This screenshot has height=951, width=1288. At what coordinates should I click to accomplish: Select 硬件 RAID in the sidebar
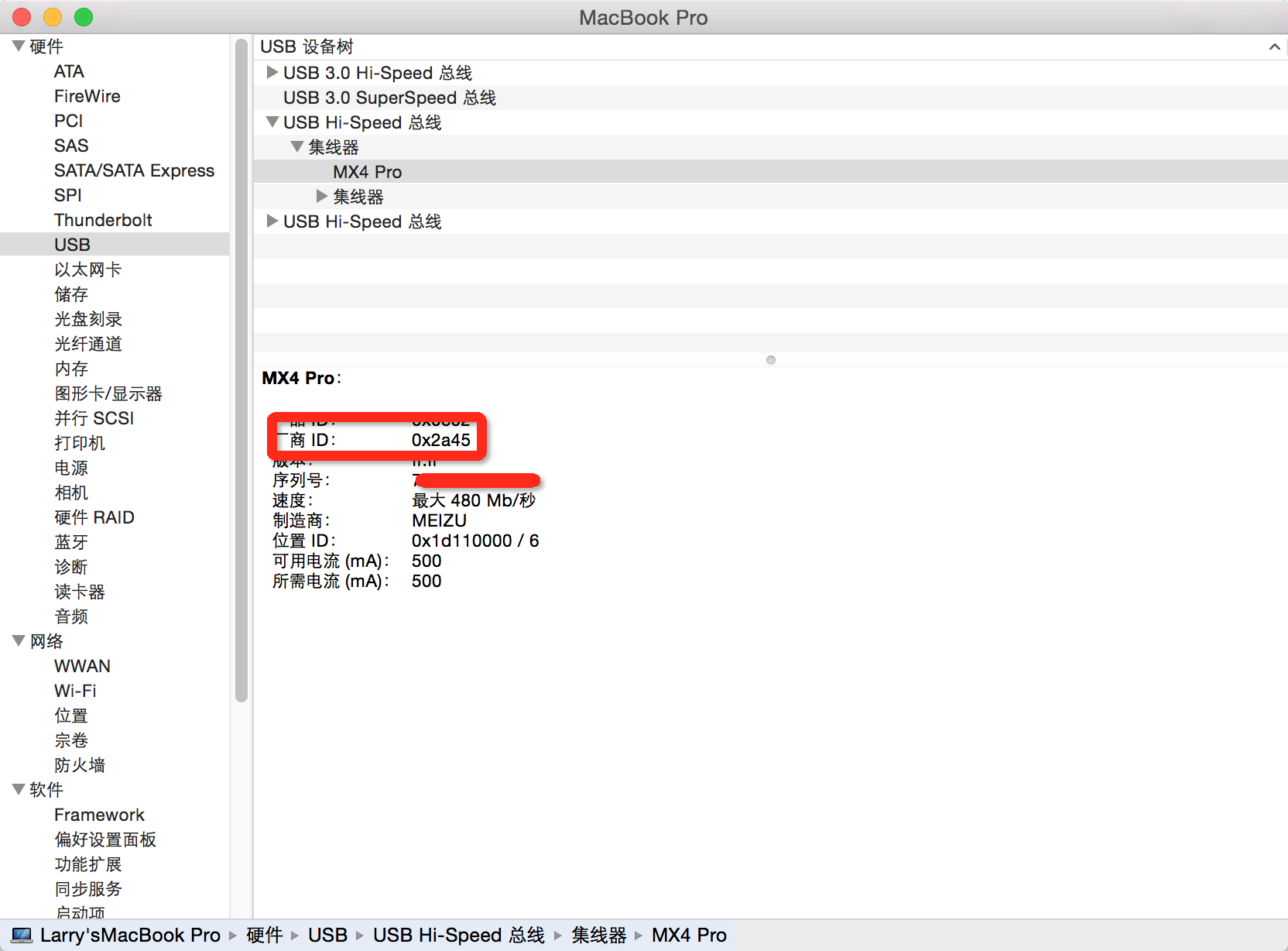pos(94,517)
